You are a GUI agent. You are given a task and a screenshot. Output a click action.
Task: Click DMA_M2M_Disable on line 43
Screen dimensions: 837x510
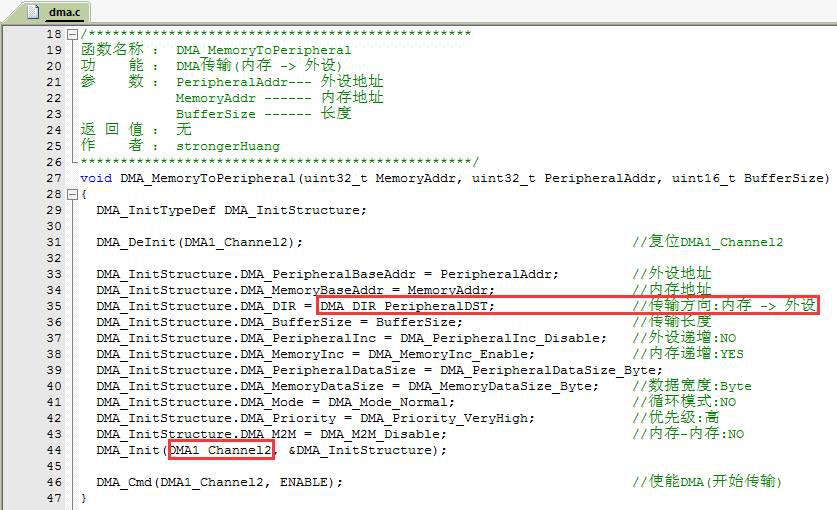tap(383, 434)
